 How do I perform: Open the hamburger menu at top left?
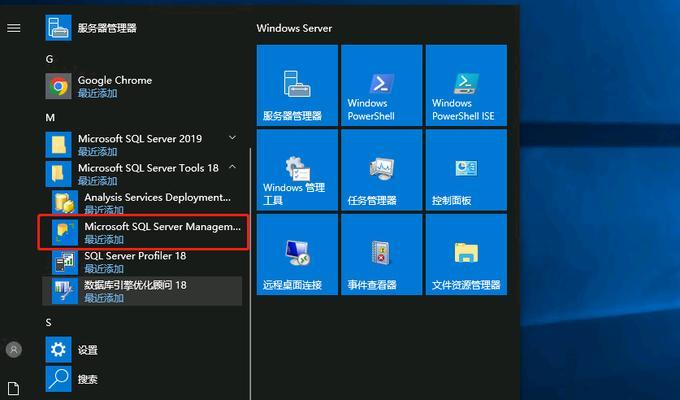[x=14, y=28]
